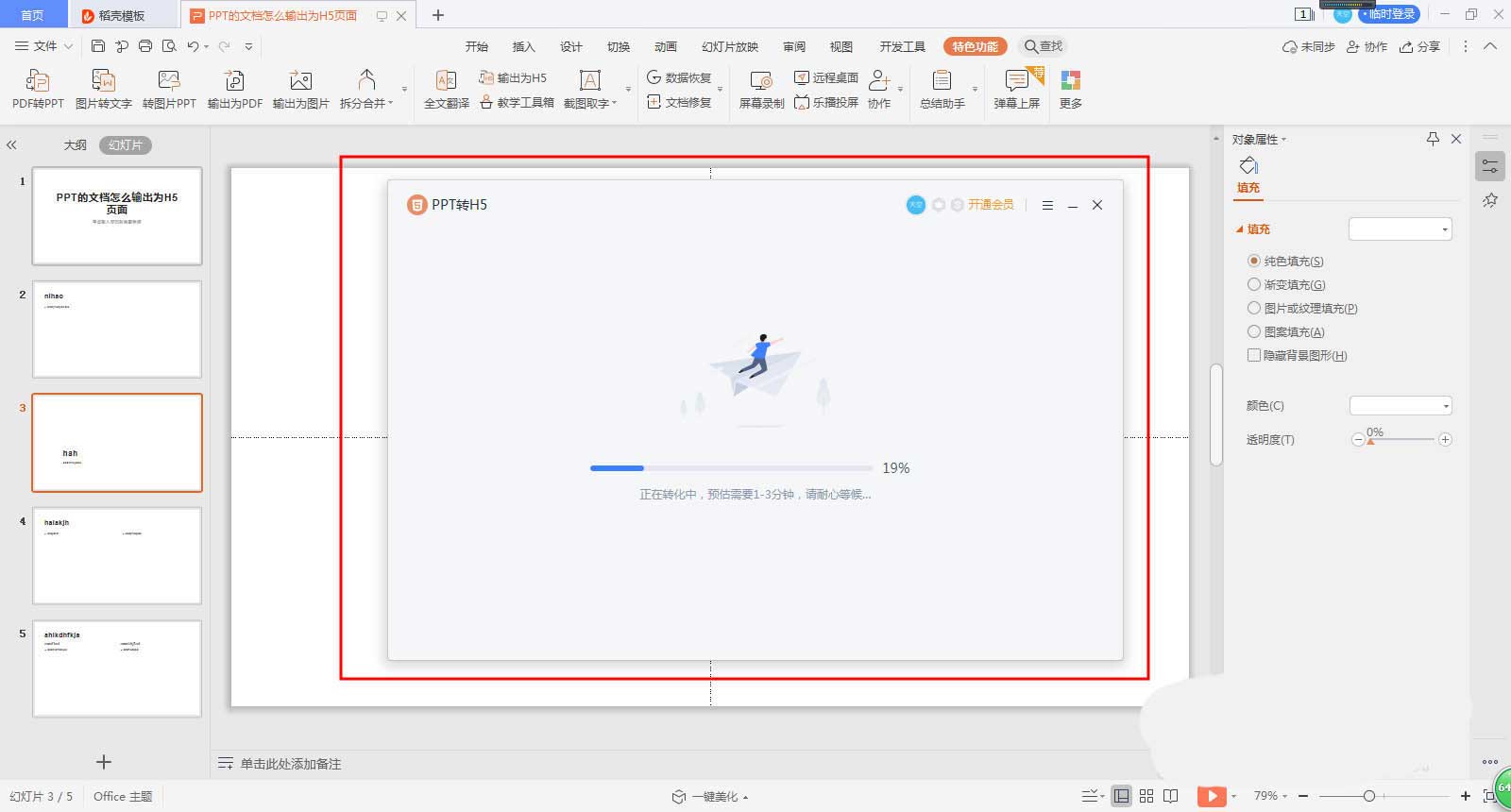This screenshot has height=812, width=1511.
Task: Pin the 对象属性 panel
Action: click(1433, 139)
